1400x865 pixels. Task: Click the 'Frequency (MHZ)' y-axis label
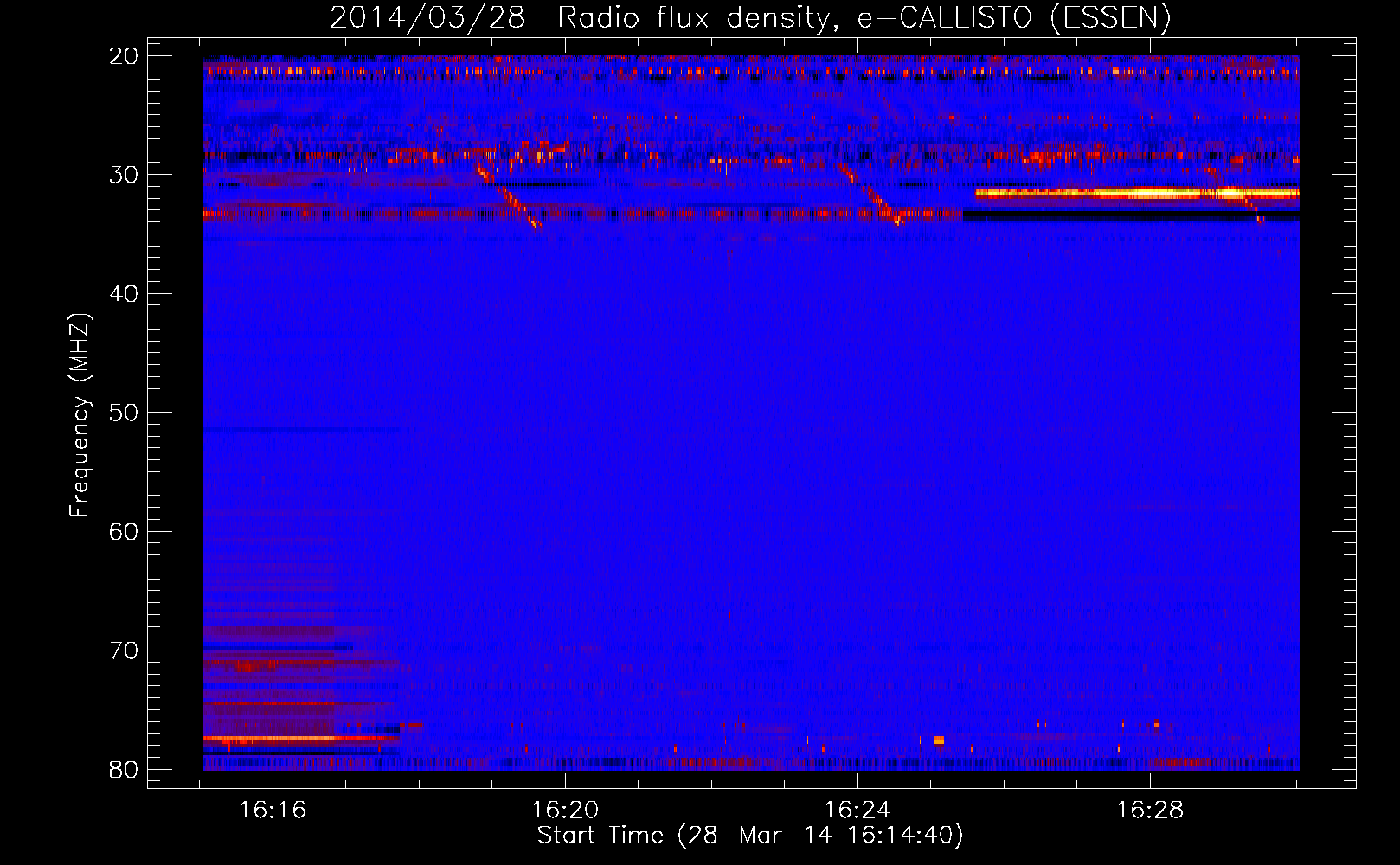(80, 415)
